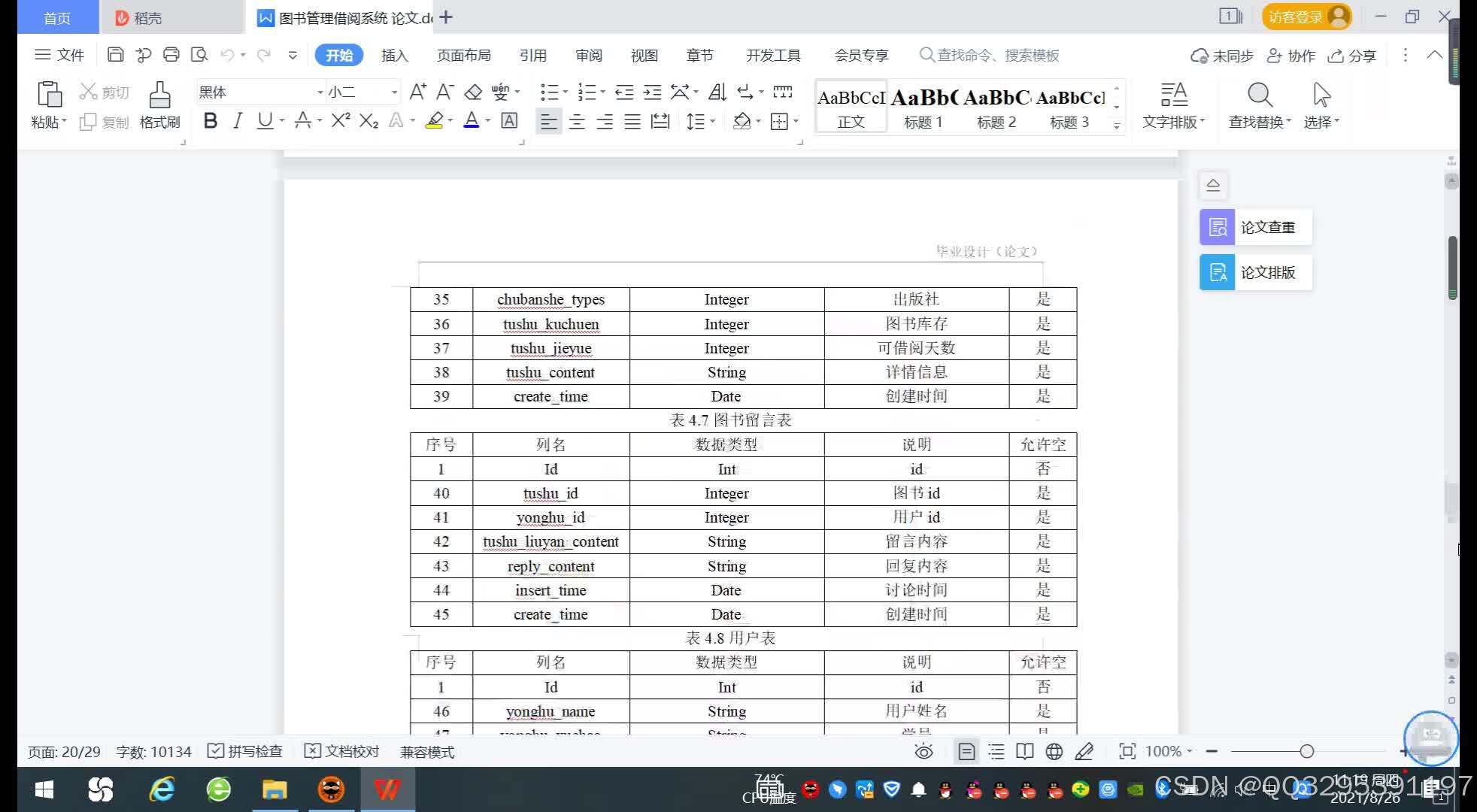This screenshot has width=1477, height=812.
Task: Open font color picker dropdown
Action: tap(488, 121)
